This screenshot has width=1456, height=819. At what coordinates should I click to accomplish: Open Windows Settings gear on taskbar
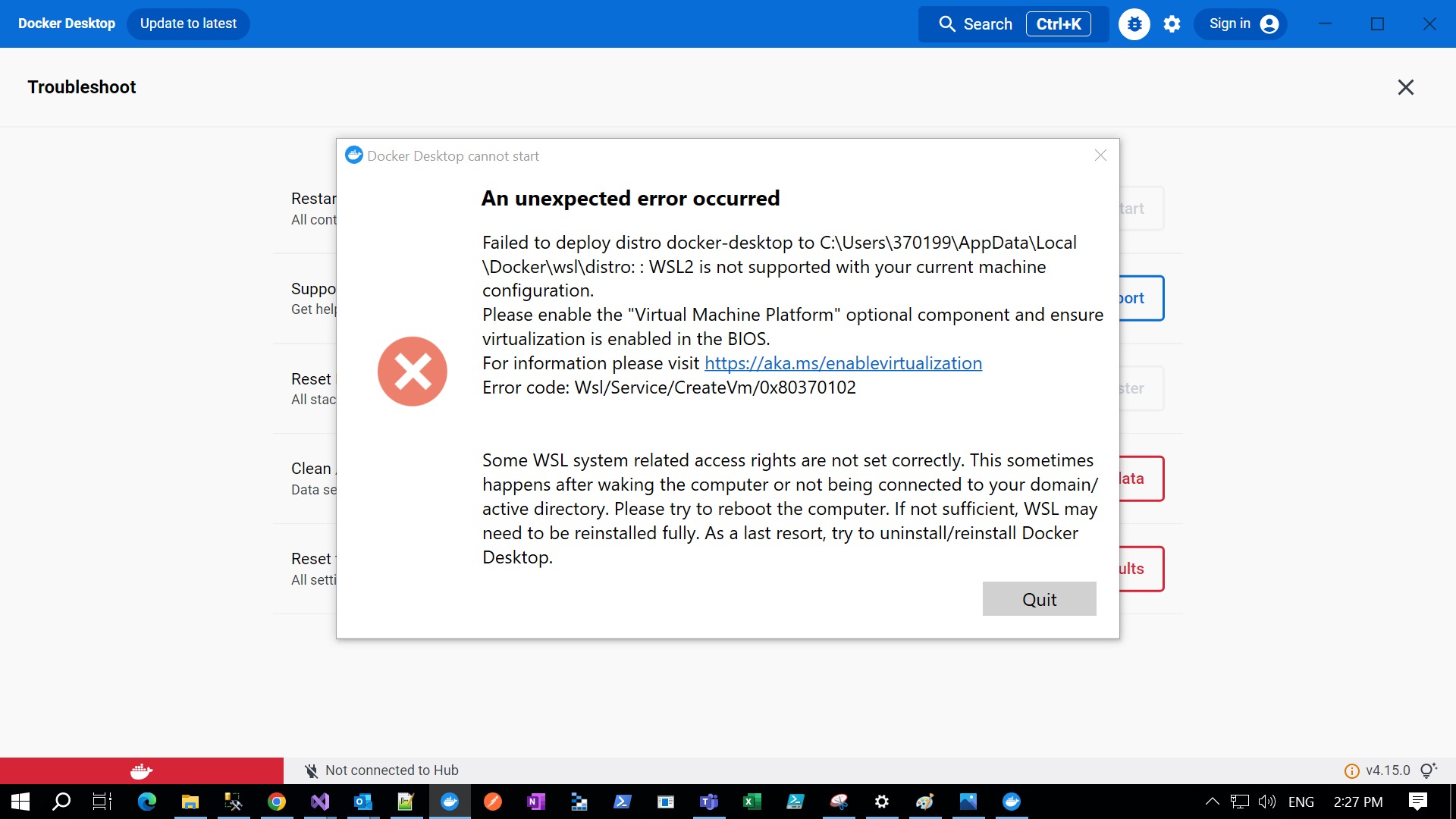pos(882,802)
